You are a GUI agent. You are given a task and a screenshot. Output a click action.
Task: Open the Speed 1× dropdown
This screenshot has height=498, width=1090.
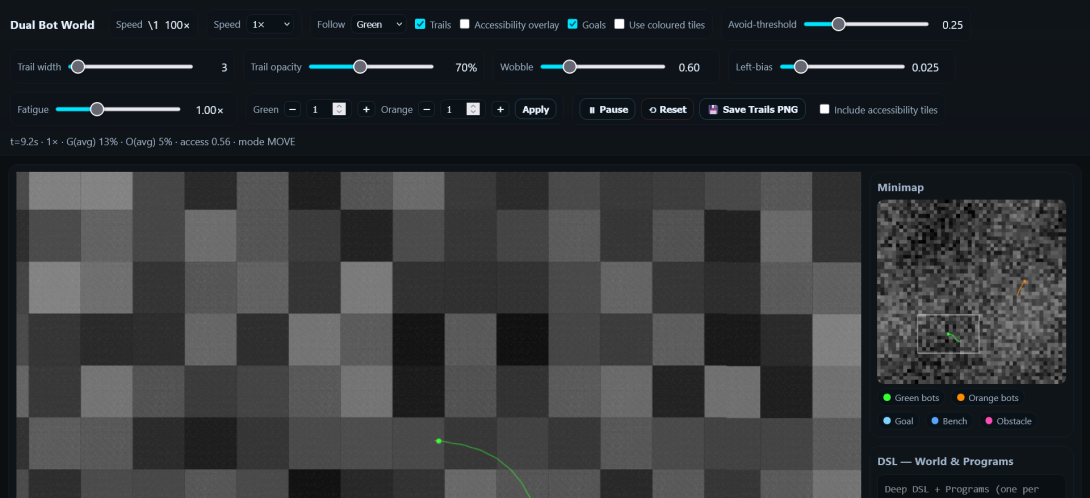tap(270, 24)
